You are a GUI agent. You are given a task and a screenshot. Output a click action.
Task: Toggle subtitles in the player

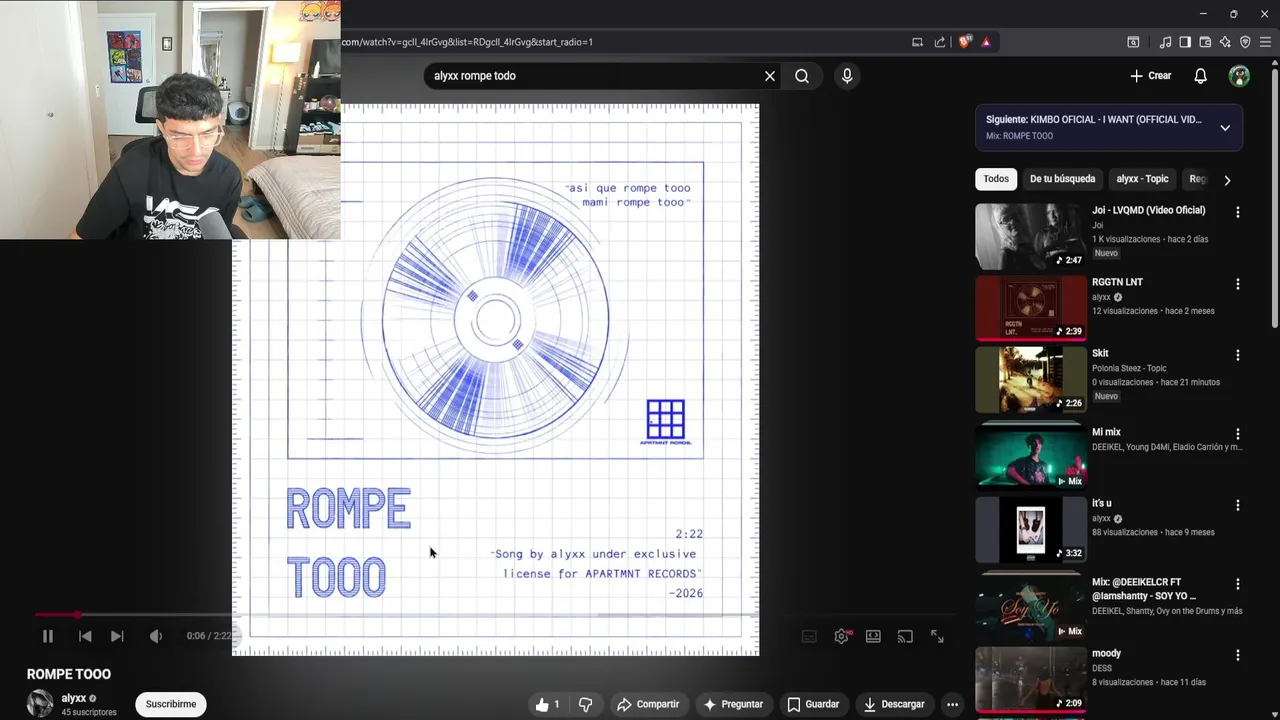pyautogui.click(x=809, y=636)
